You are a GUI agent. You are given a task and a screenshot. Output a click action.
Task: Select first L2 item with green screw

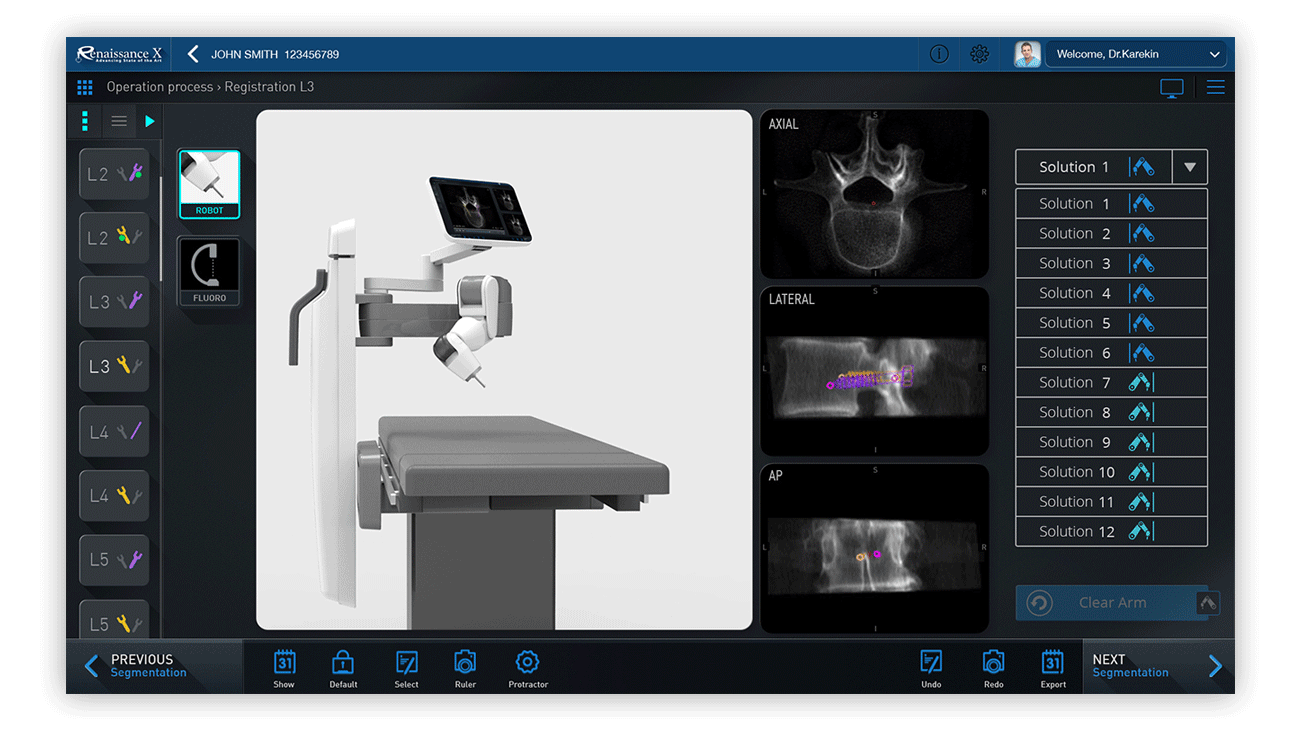(114, 174)
